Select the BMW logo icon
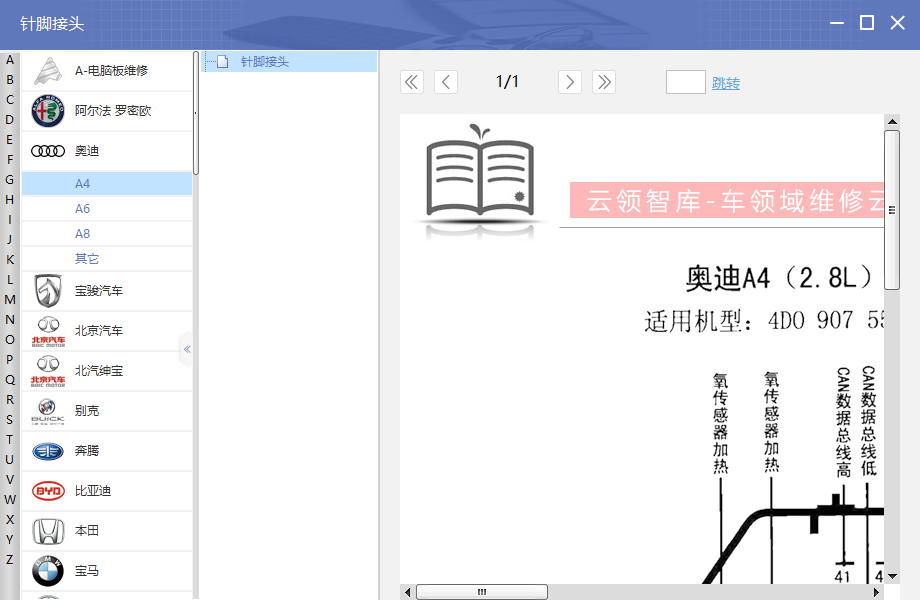 click(x=48, y=571)
